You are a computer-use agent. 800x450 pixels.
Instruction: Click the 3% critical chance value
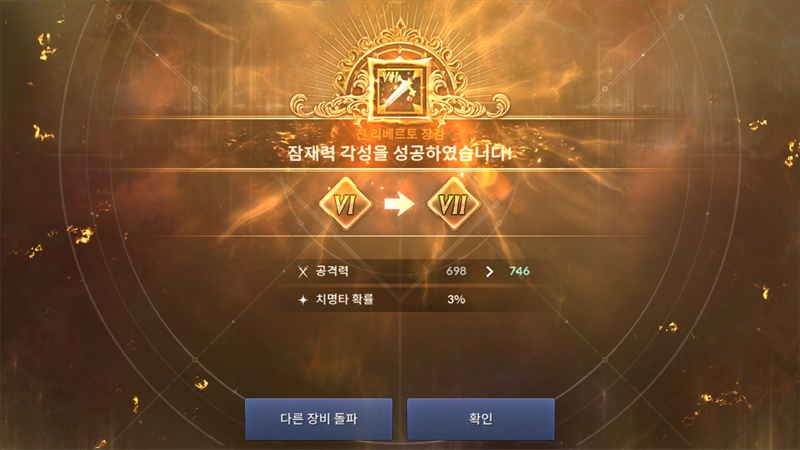click(456, 299)
